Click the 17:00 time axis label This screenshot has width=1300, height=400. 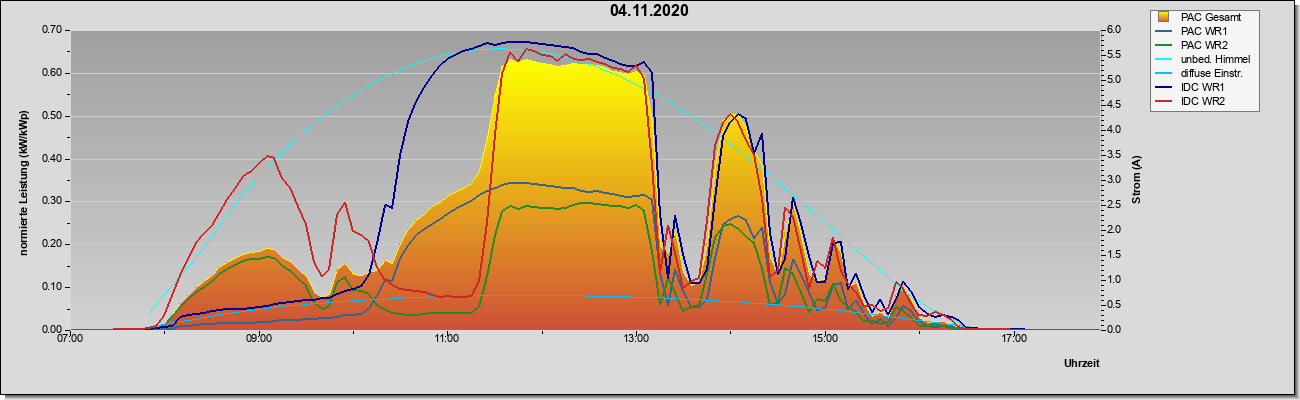pyautogui.click(x=1014, y=340)
